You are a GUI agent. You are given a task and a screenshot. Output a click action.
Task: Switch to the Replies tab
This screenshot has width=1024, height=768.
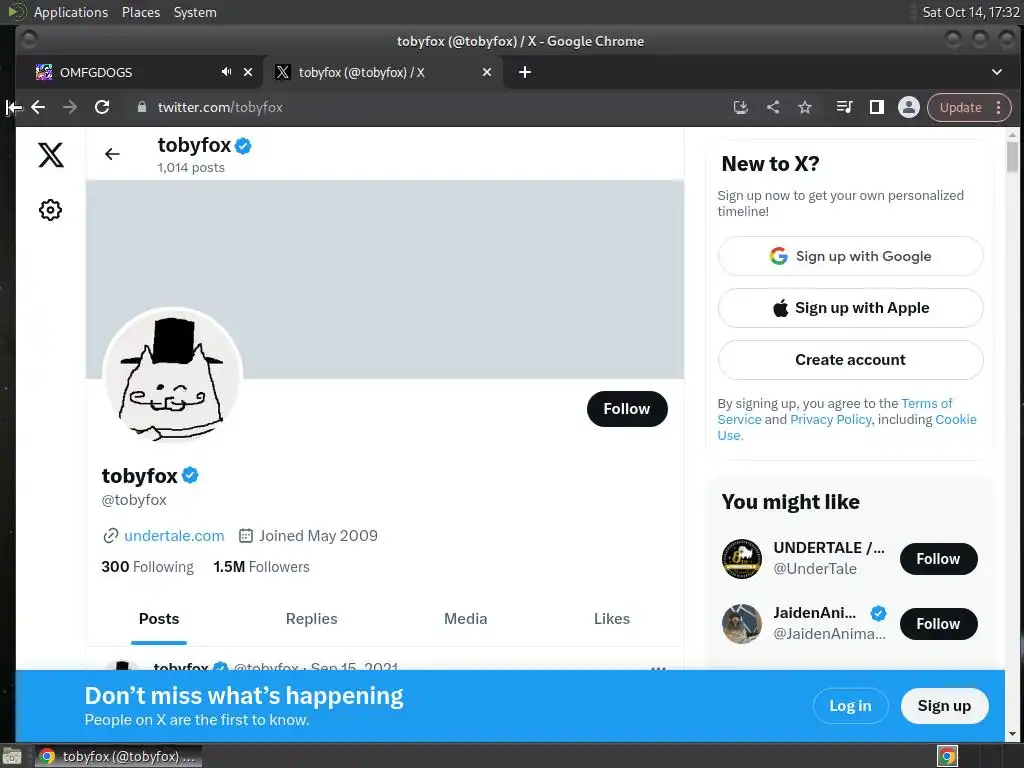[x=312, y=619]
